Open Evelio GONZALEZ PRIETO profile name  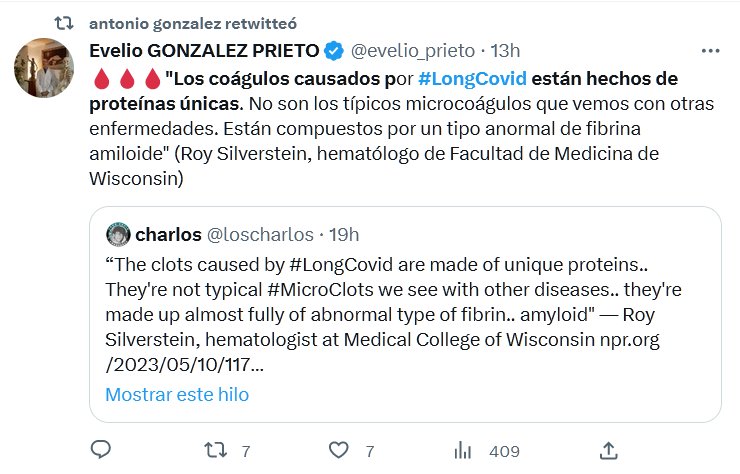pyautogui.click(x=203, y=50)
